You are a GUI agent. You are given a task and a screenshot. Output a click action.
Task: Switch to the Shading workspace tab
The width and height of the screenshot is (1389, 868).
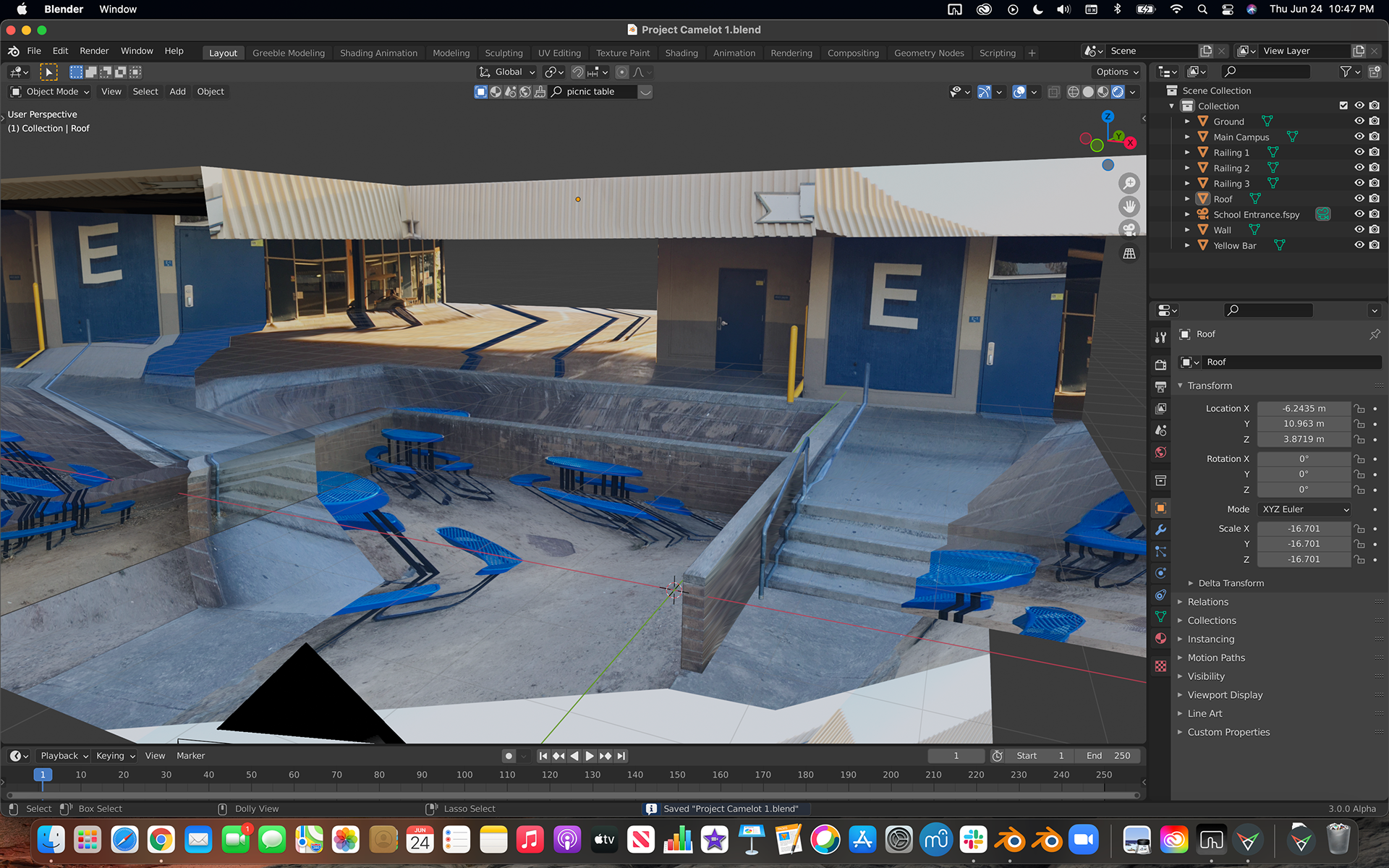(681, 53)
